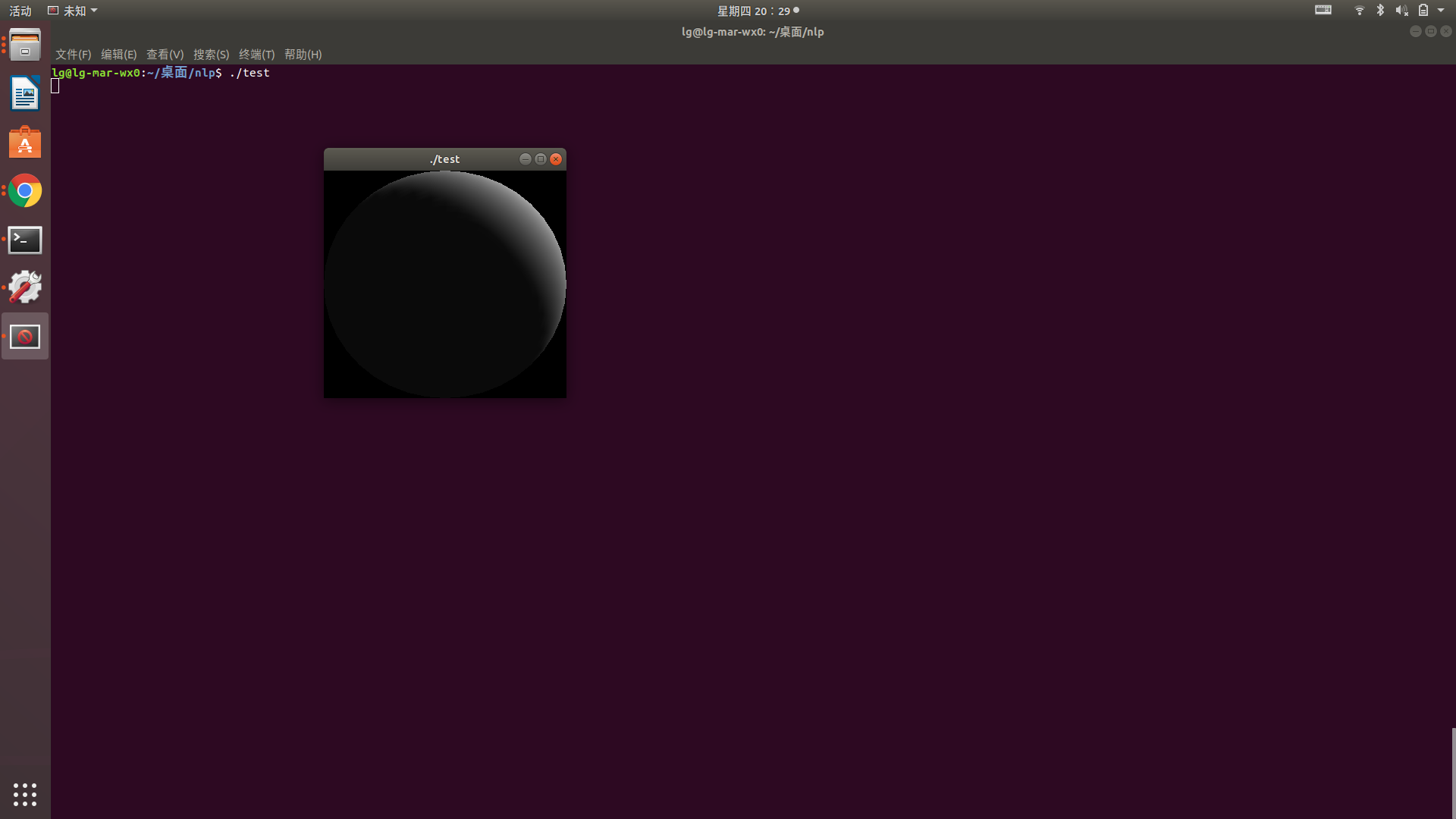Image resolution: width=1456 pixels, height=819 pixels.
Task: Click the rendered sphere in test window
Action: click(444, 284)
